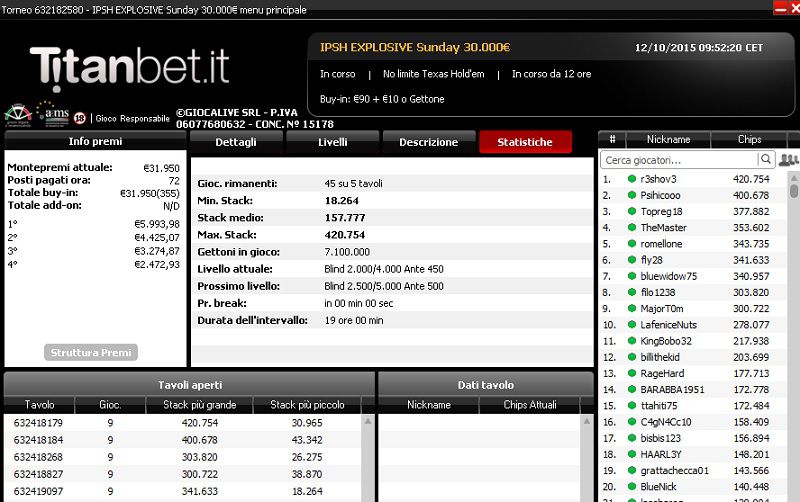Select player LafeniceNuts in the list
The height and width of the screenshot is (502, 800).
[693, 325]
